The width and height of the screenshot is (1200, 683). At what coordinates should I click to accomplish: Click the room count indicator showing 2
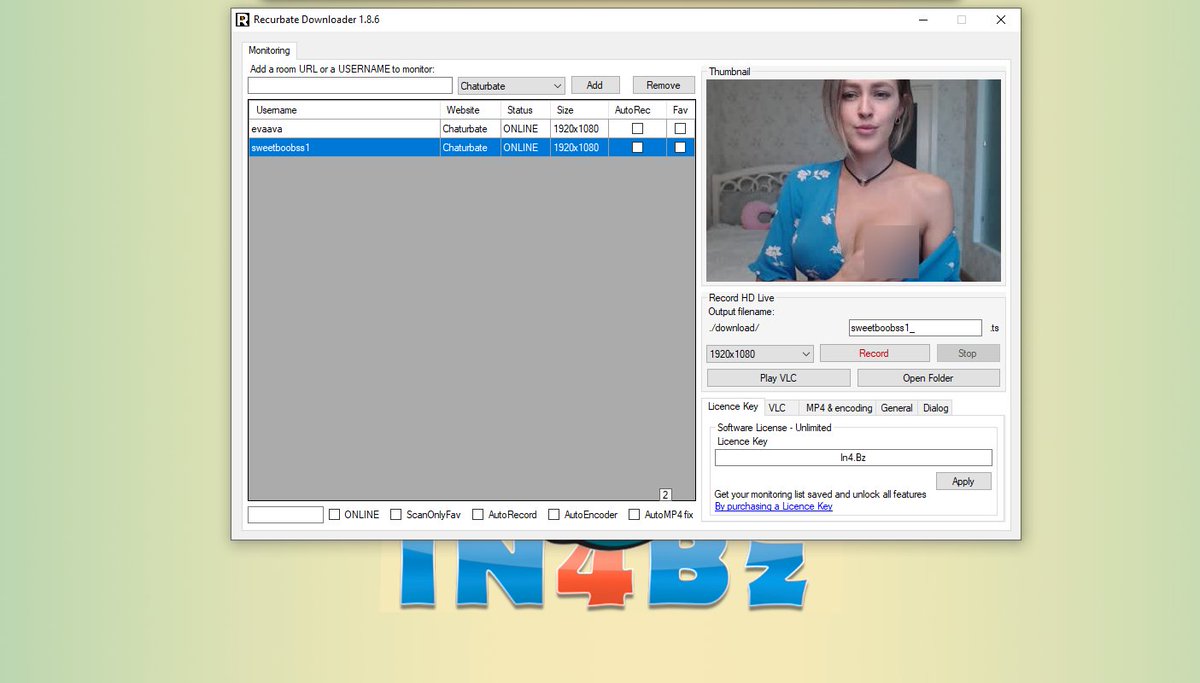click(x=665, y=494)
